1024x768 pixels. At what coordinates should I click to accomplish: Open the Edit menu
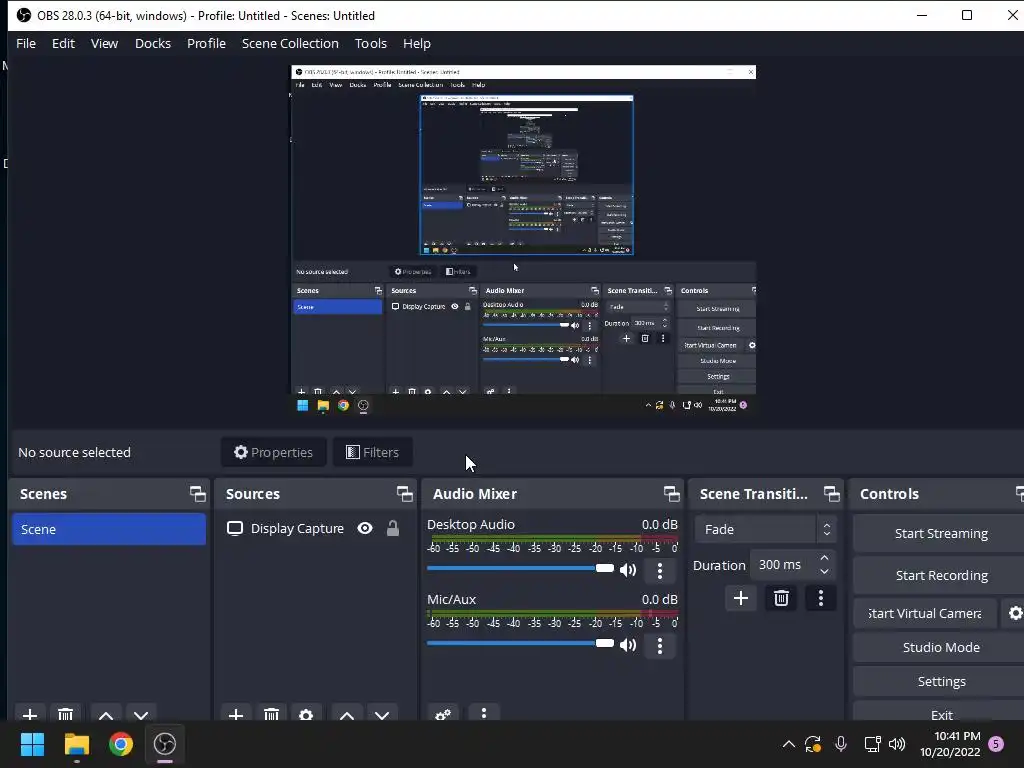(63, 43)
